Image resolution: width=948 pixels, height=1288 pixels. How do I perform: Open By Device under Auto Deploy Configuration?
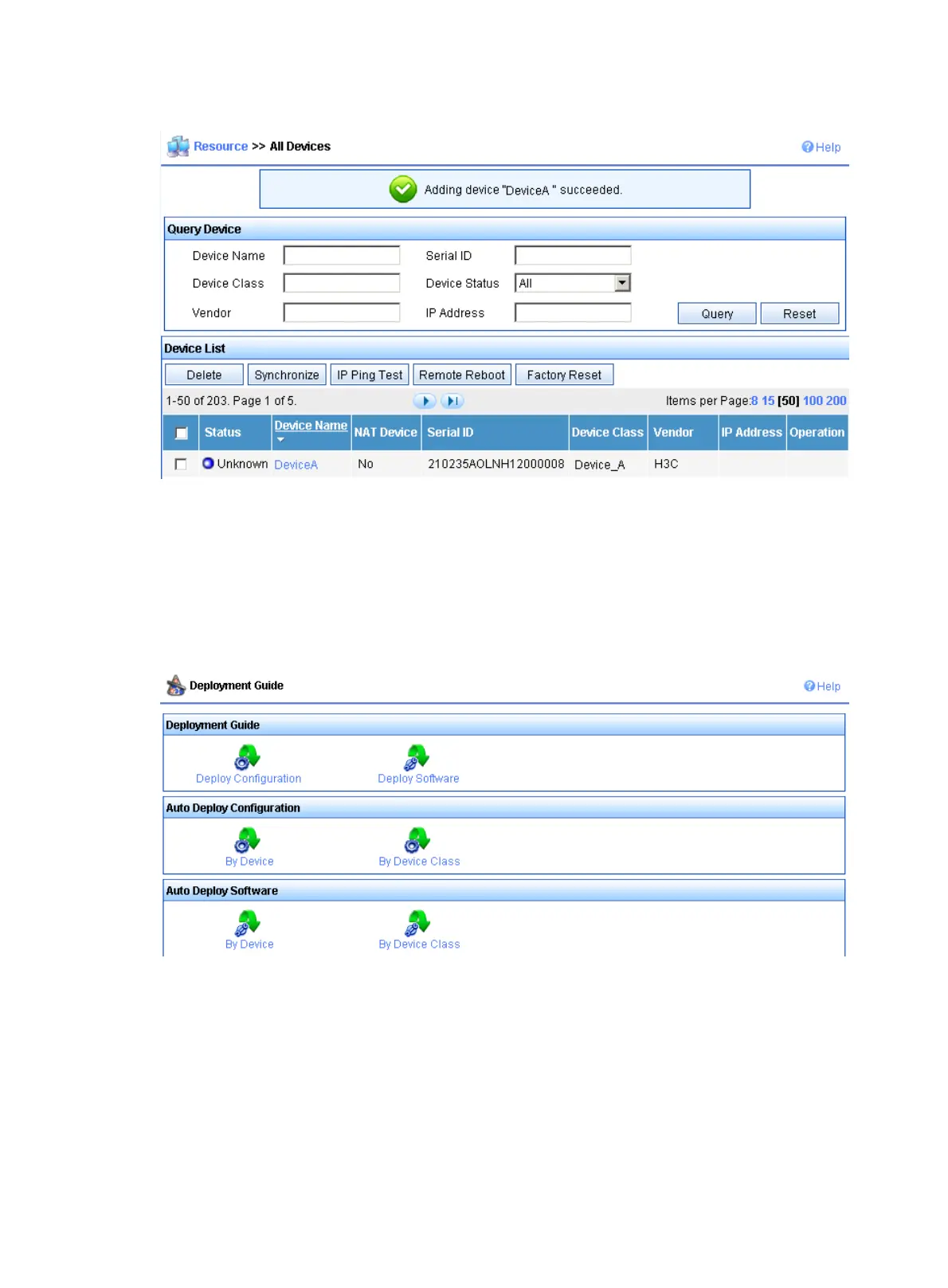[x=249, y=862]
